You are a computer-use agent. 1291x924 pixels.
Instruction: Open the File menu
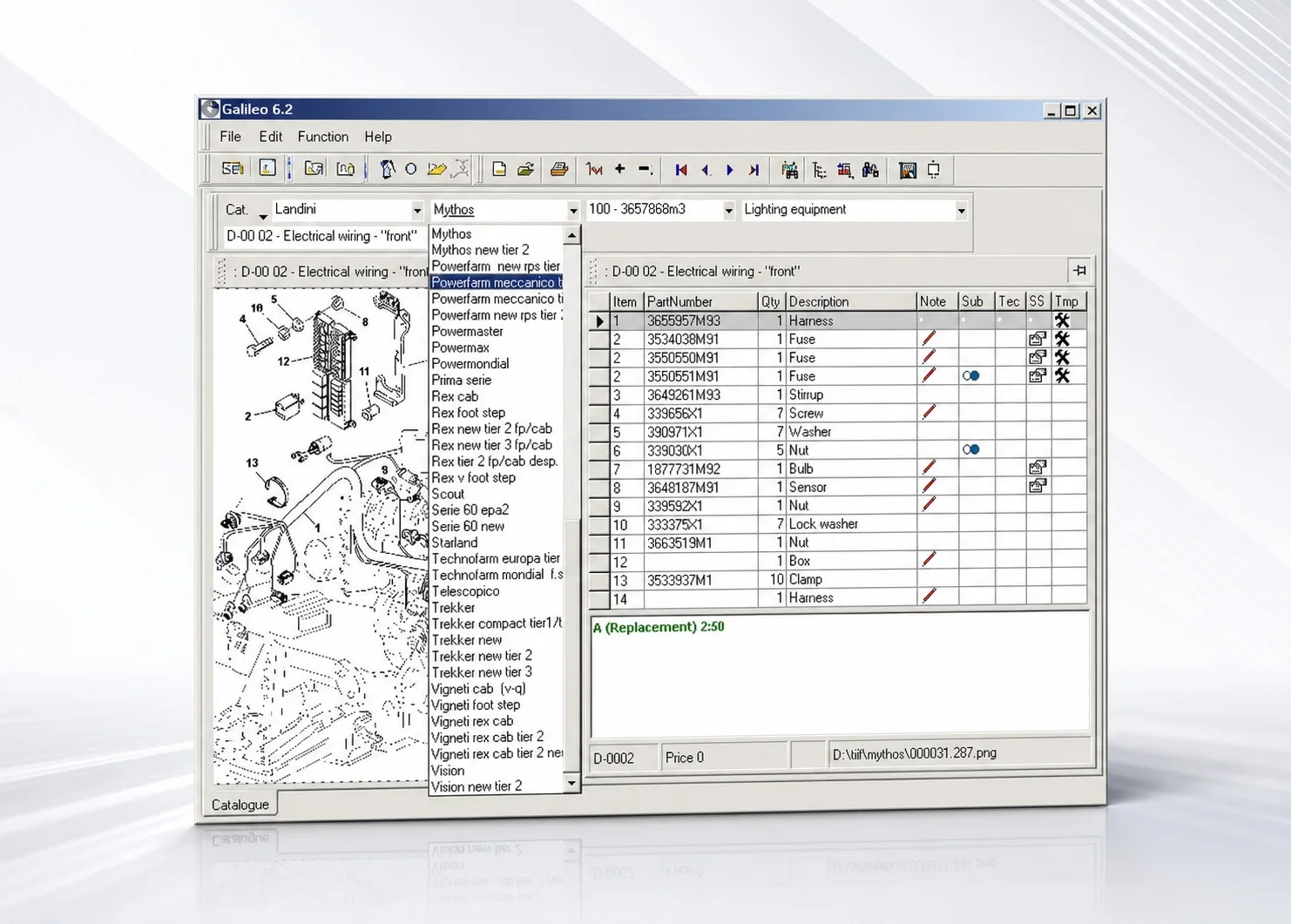click(x=230, y=137)
